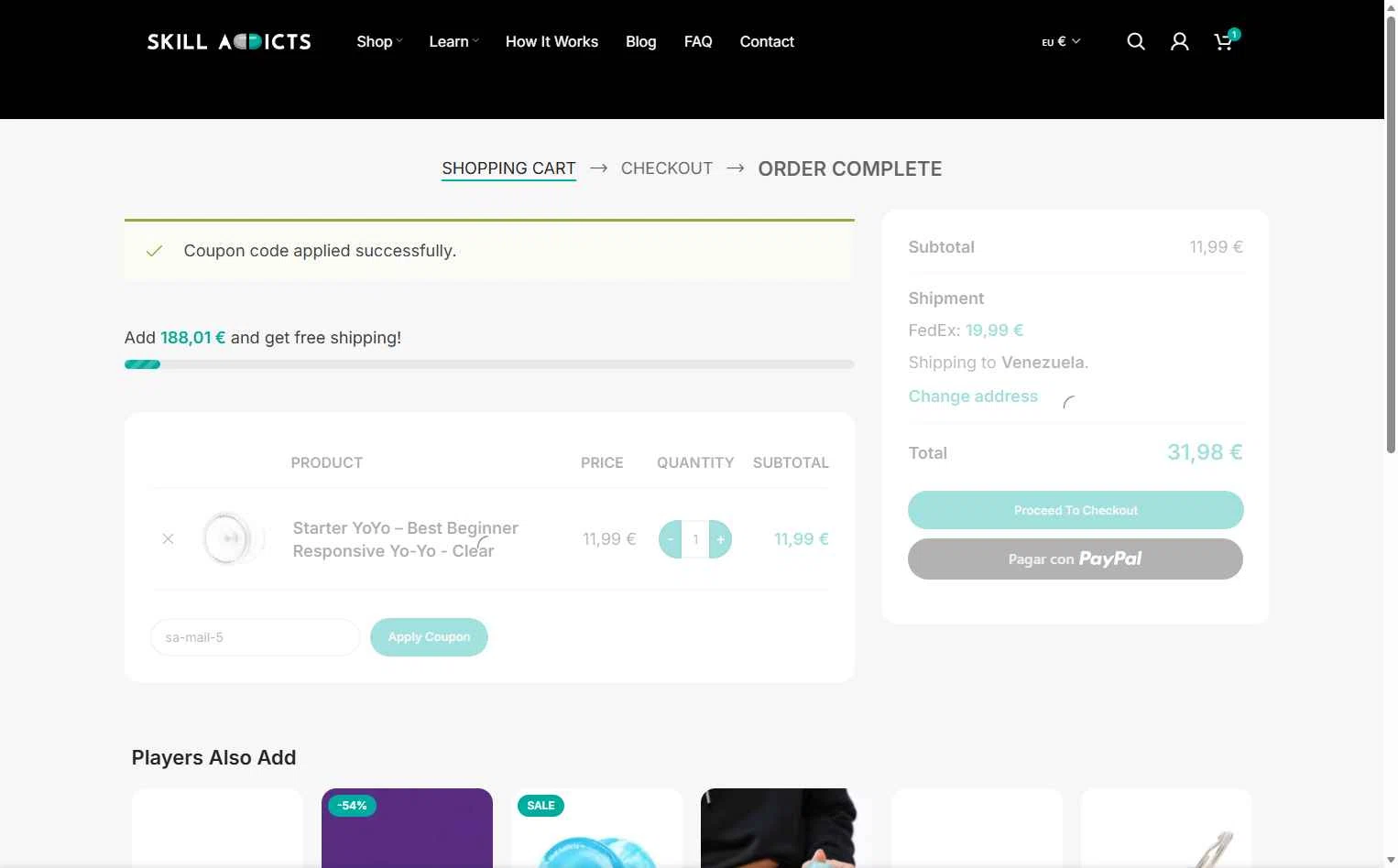
Task: Decrease quantity with the minus button
Action: point(670,539)
